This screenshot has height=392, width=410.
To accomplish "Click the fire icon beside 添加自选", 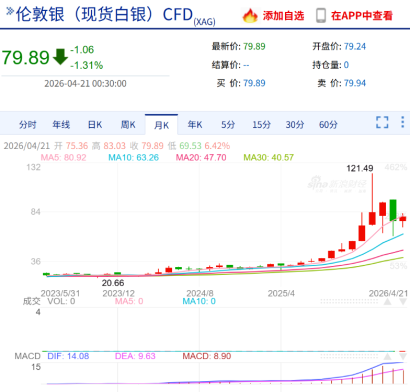I will [x=250, y=15].
